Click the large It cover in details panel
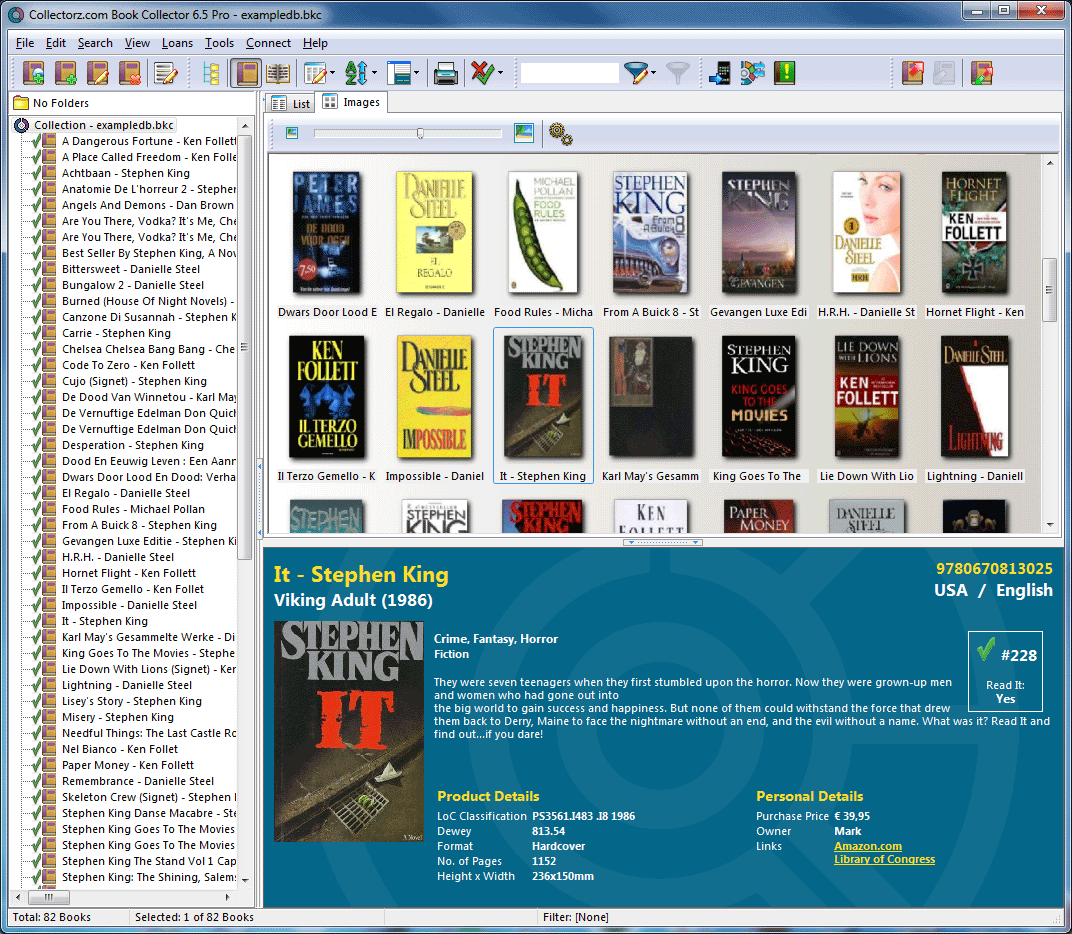The image size is (1072, 934). pyautogui.click(x=349, y=731)
